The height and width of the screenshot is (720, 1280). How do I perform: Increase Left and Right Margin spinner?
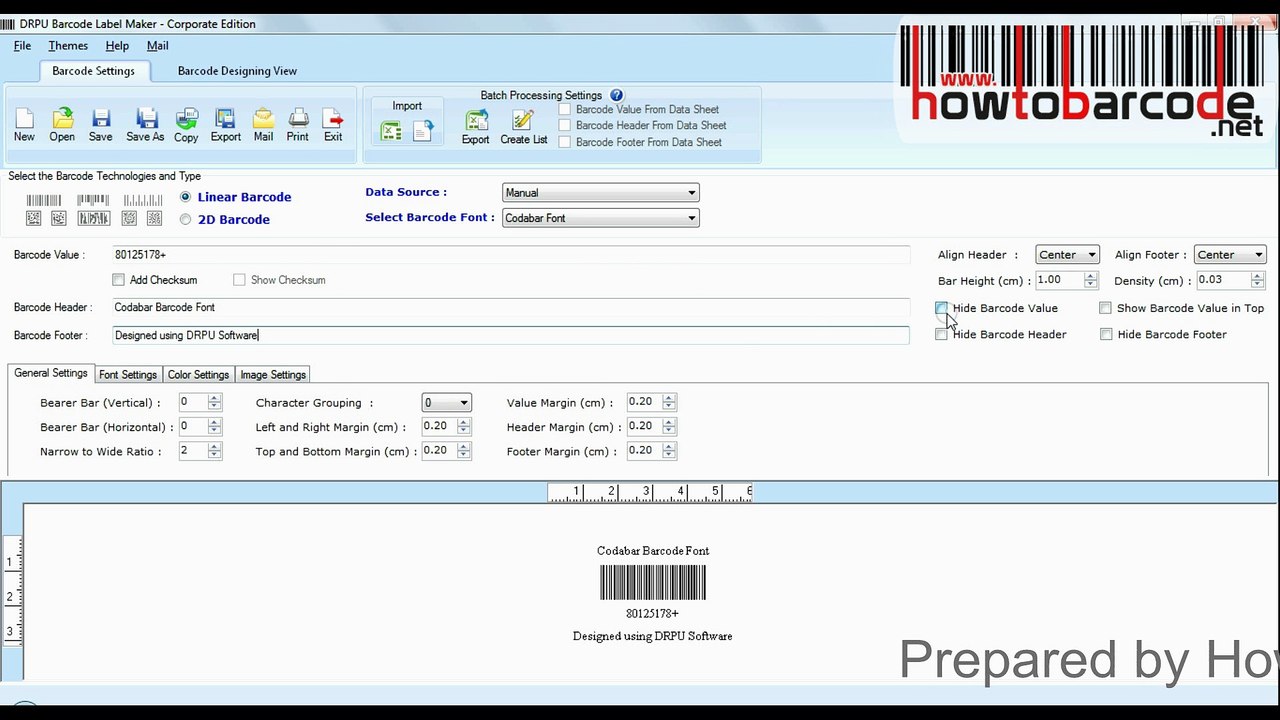463,422
